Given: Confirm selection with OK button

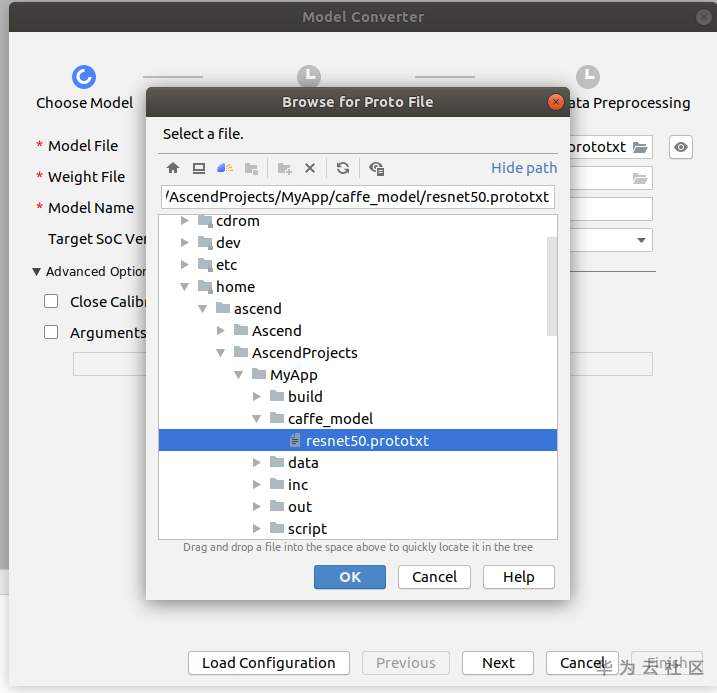Looking at the screenshot, I should coord(350,577).
